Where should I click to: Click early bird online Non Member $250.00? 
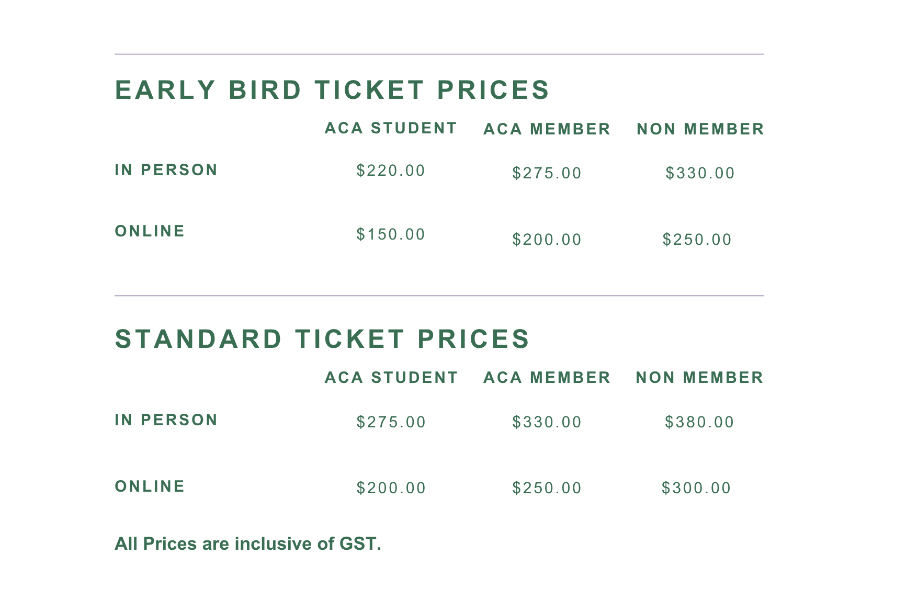tap(697, 240)
